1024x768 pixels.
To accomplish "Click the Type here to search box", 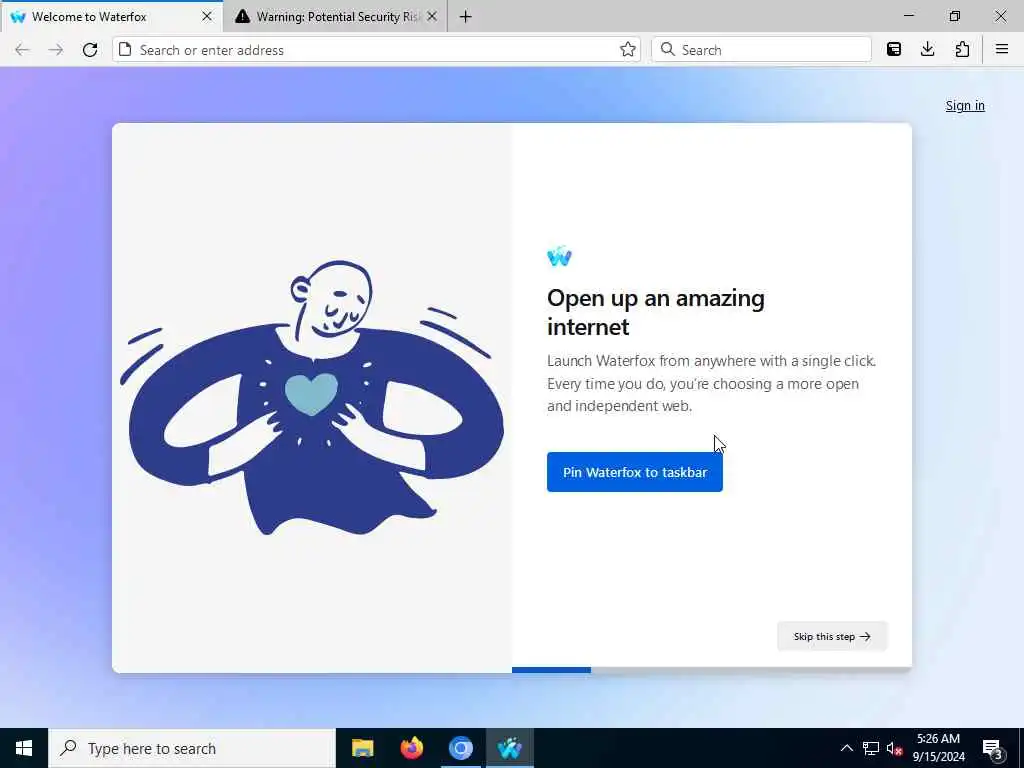I will [192, 748].
